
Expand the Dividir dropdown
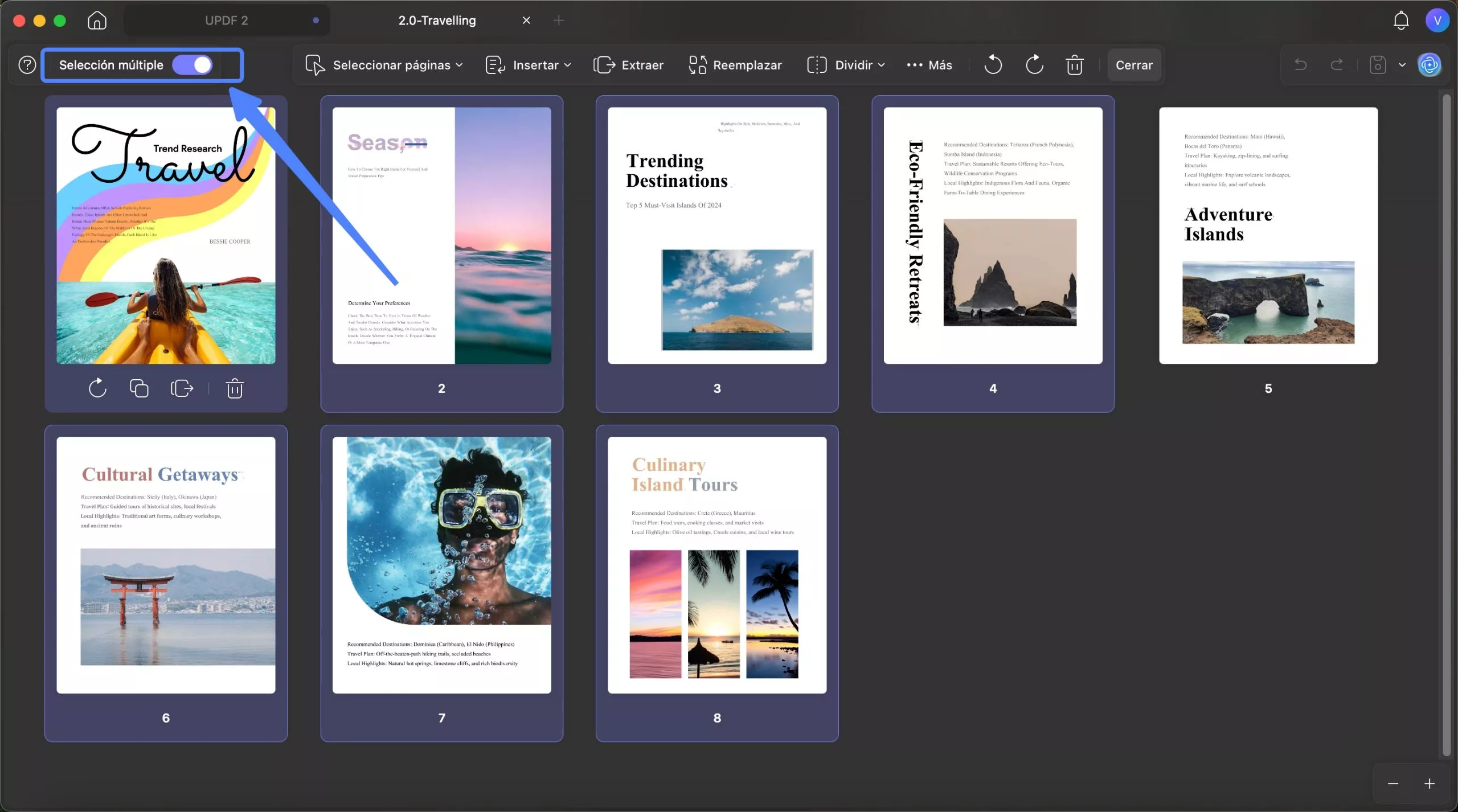(846, 65)
